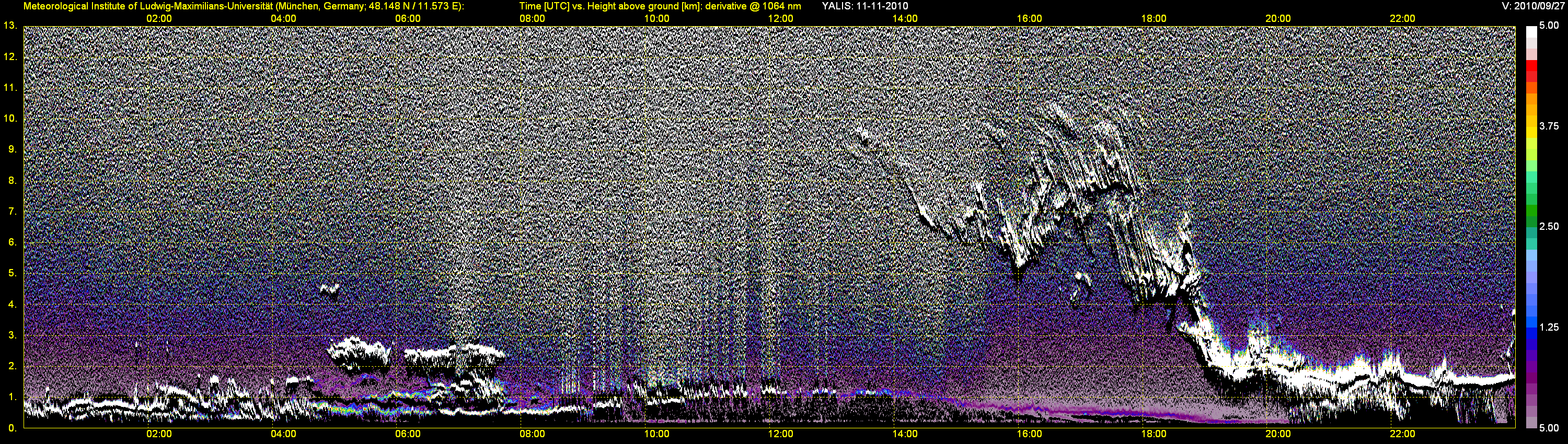The height and width of the screenshot is (444, 1568).
Task: Click the 02:00 label on the top time axis
Action: pyautogui.click(x=159, y=18)
